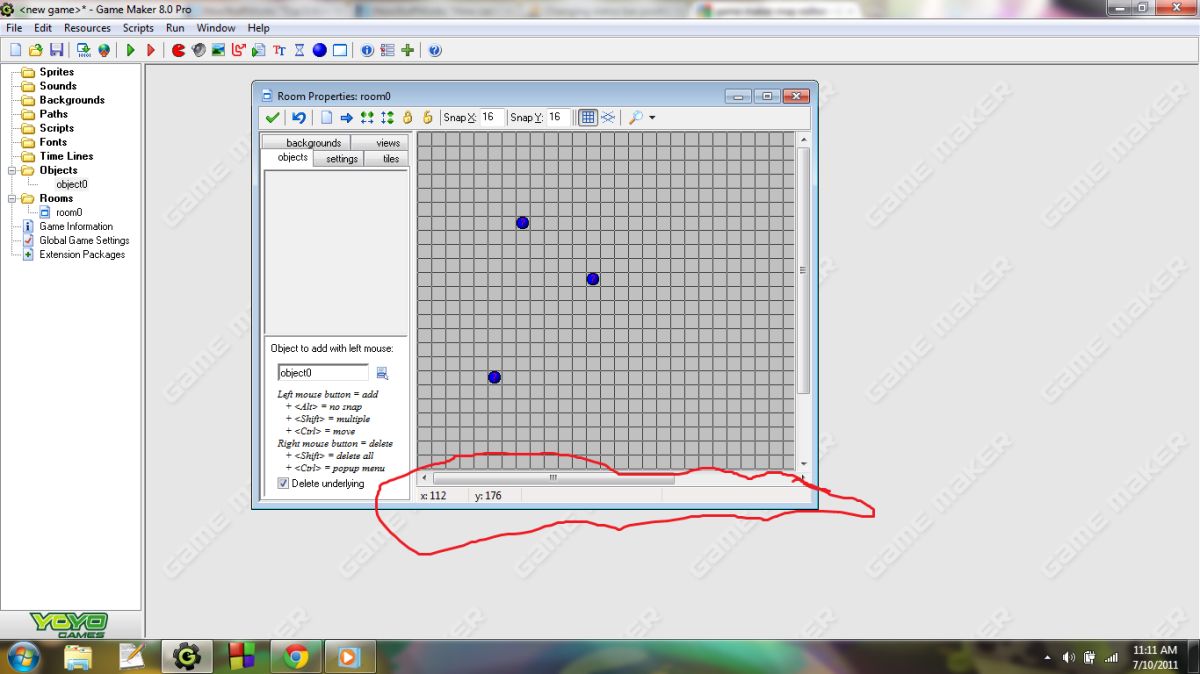
Task: Open the zoom dropdown arrow
Action: (652, 118)
